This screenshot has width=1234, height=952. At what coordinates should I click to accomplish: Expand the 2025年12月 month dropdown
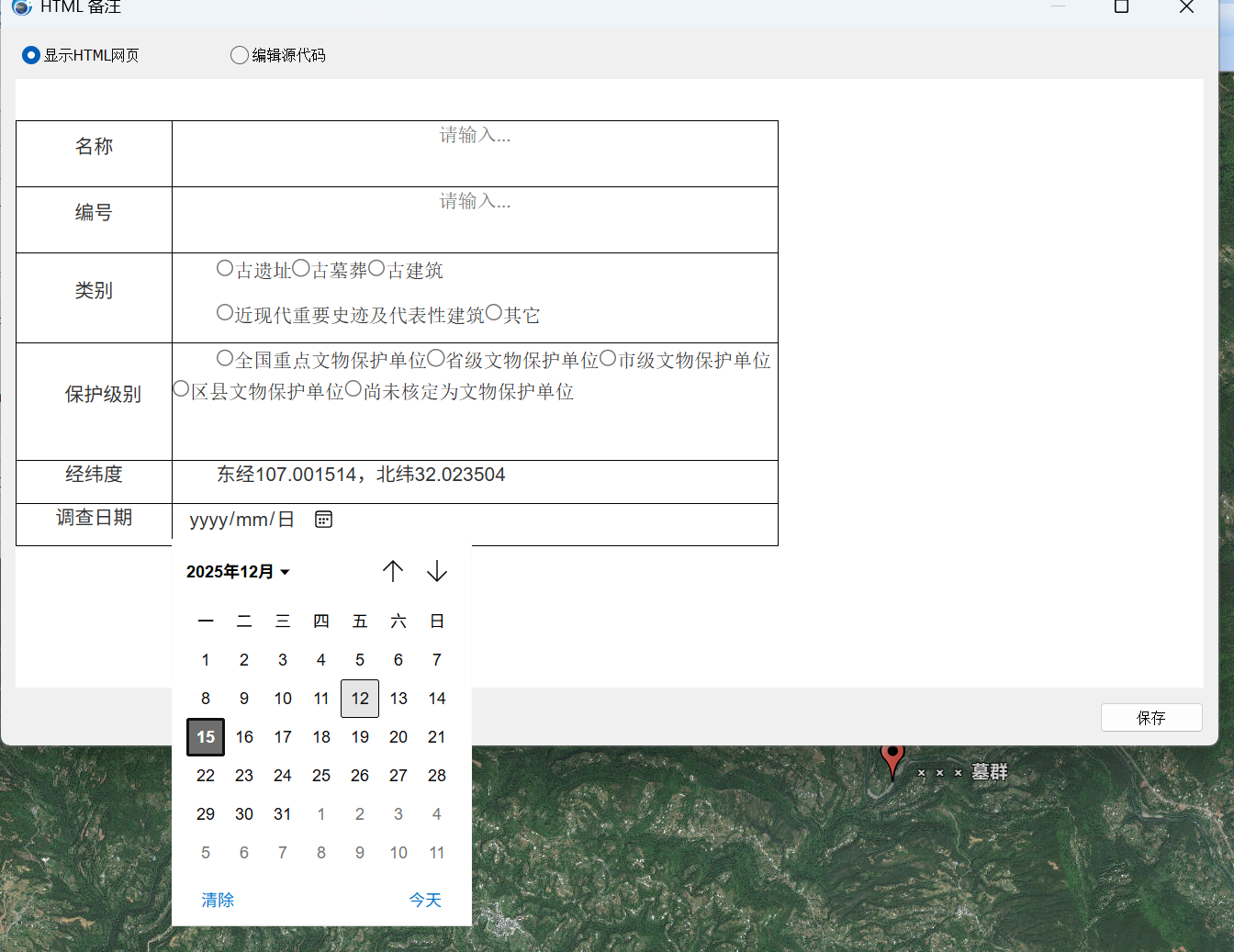click(238, 572)
